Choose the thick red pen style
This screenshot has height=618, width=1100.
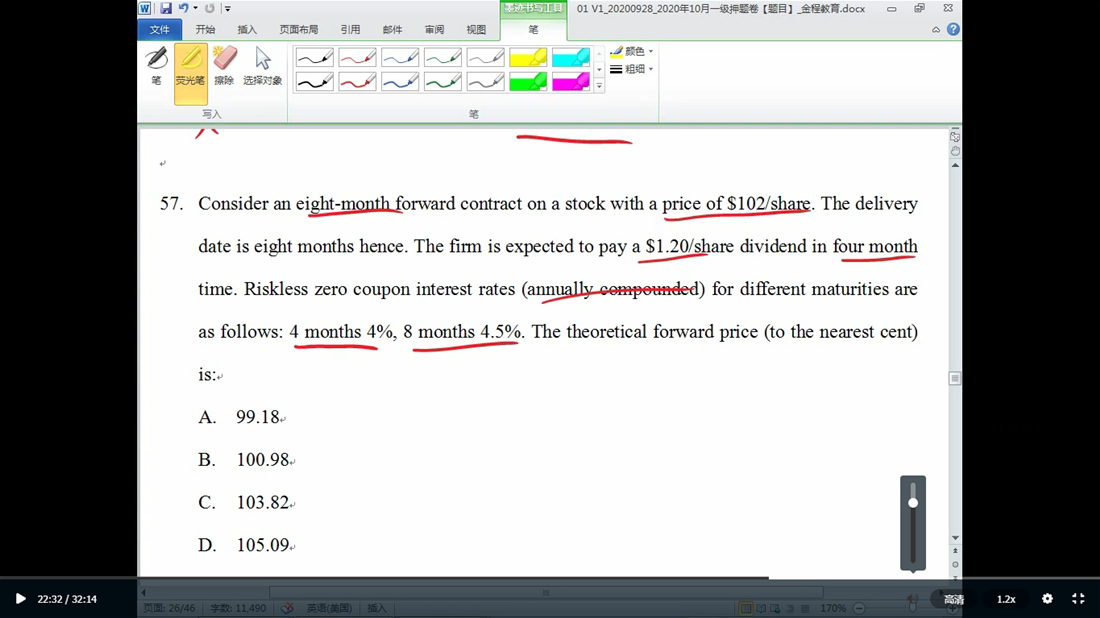(357, 82)
